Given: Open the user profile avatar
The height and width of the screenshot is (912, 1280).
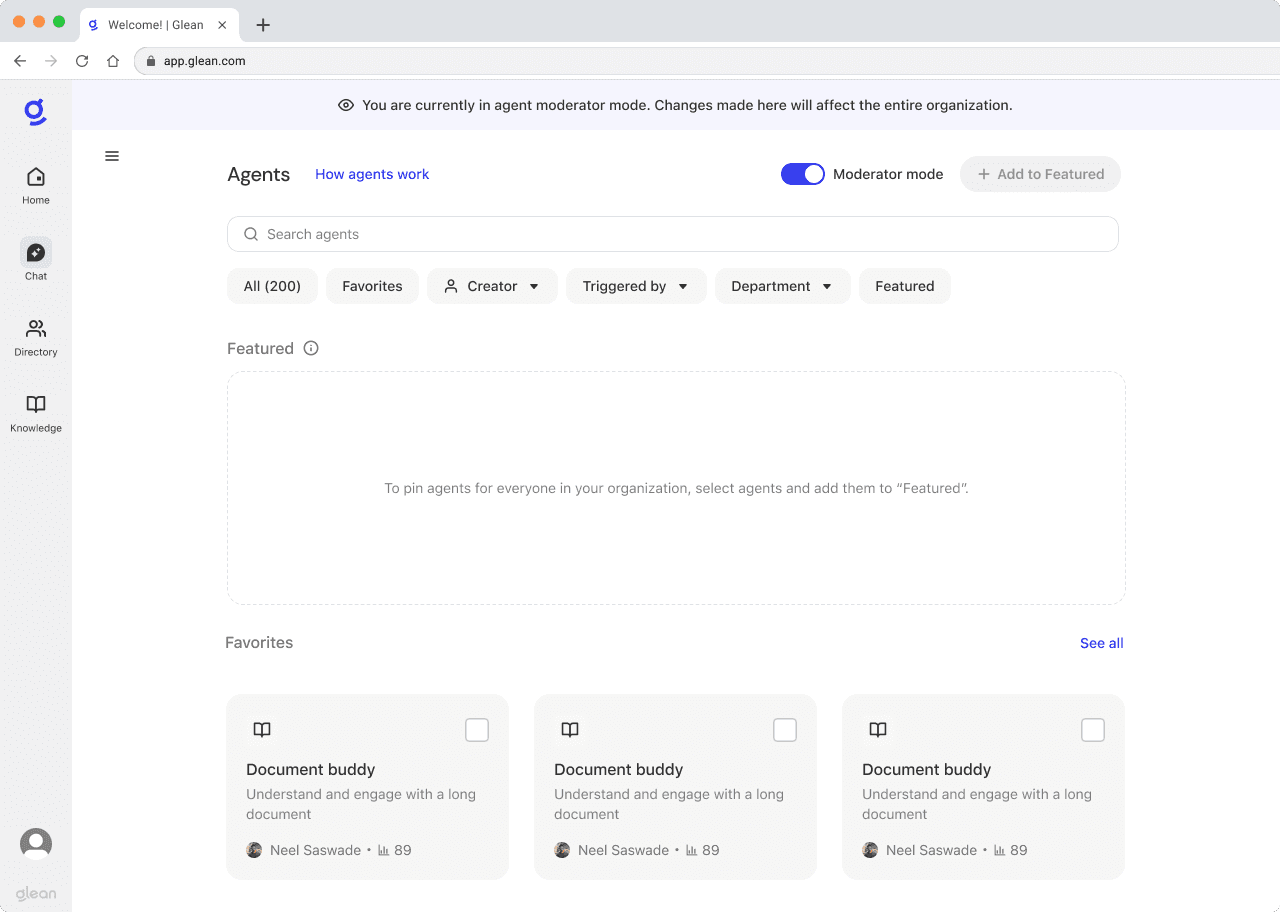Looking at the screenshot, I should (x=36, y=844).
